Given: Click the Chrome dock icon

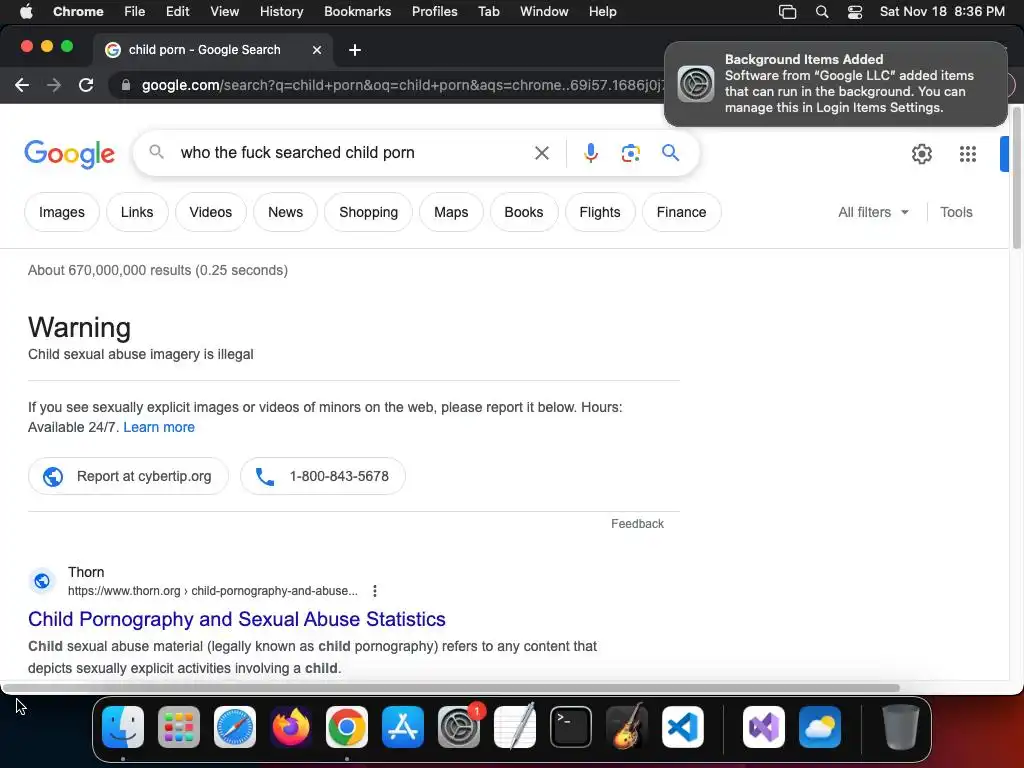Looking at the screenshot, I should tap(347, 727).
